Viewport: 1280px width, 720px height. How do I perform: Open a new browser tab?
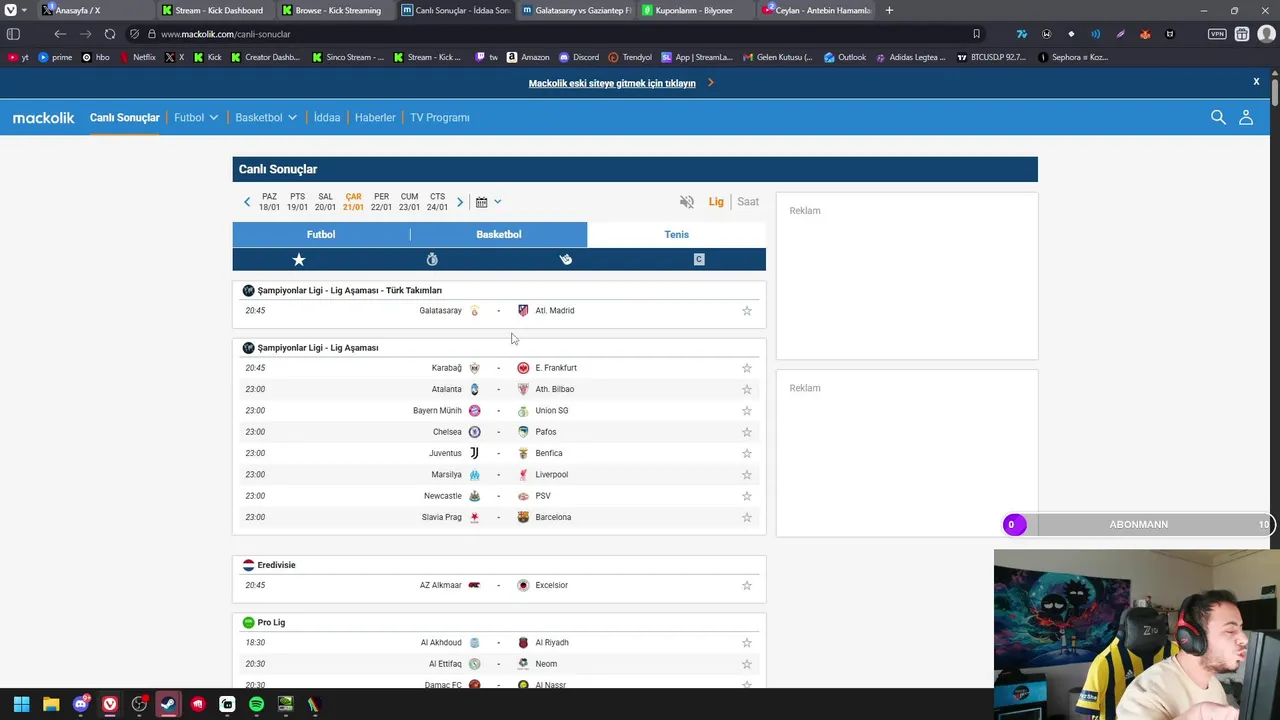pos(890,10)
